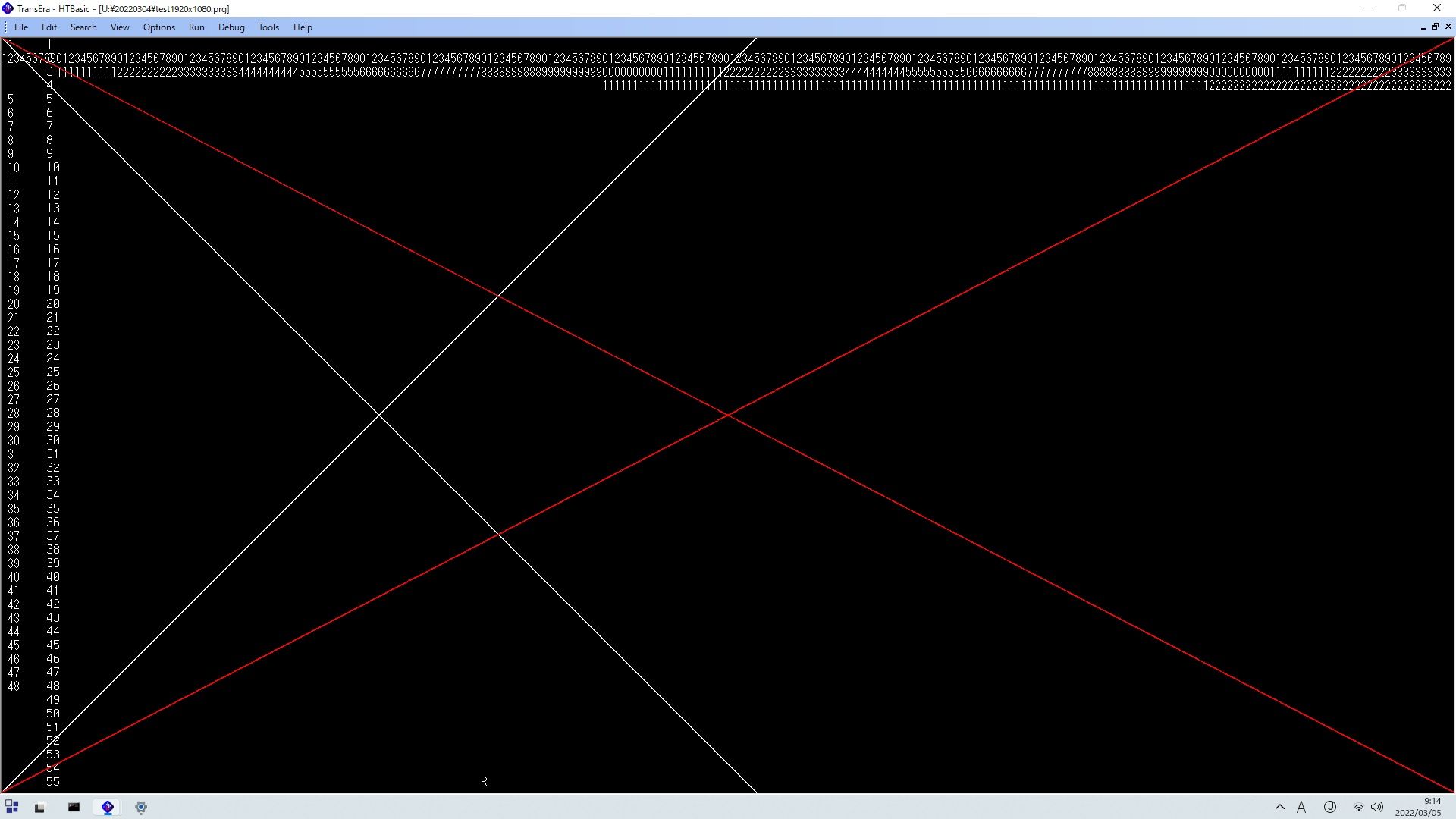Image resolution: width=1456 pixels, height=819 pixels.
Task: Open the Run menu
Action: click(x=196, y=27)
